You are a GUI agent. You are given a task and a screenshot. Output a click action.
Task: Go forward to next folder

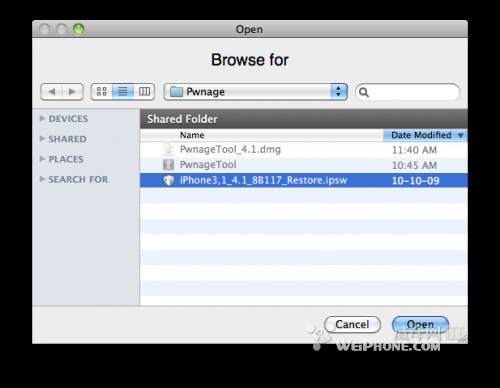tap(72, 91)
